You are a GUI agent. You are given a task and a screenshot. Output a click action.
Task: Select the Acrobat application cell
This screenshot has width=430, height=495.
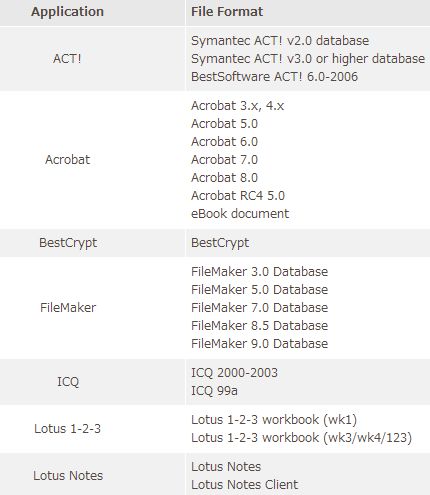(x=67, y=160)
